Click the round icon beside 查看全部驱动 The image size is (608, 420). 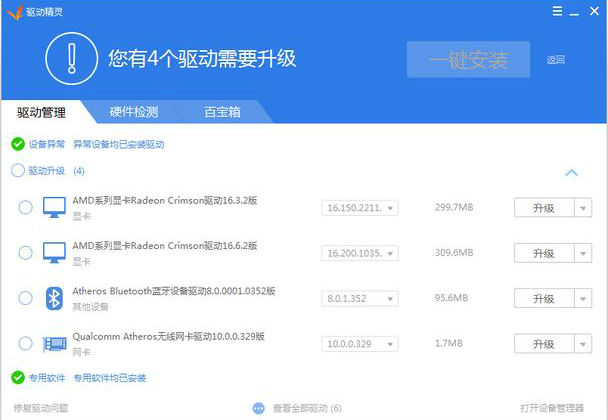click(259, 408)
